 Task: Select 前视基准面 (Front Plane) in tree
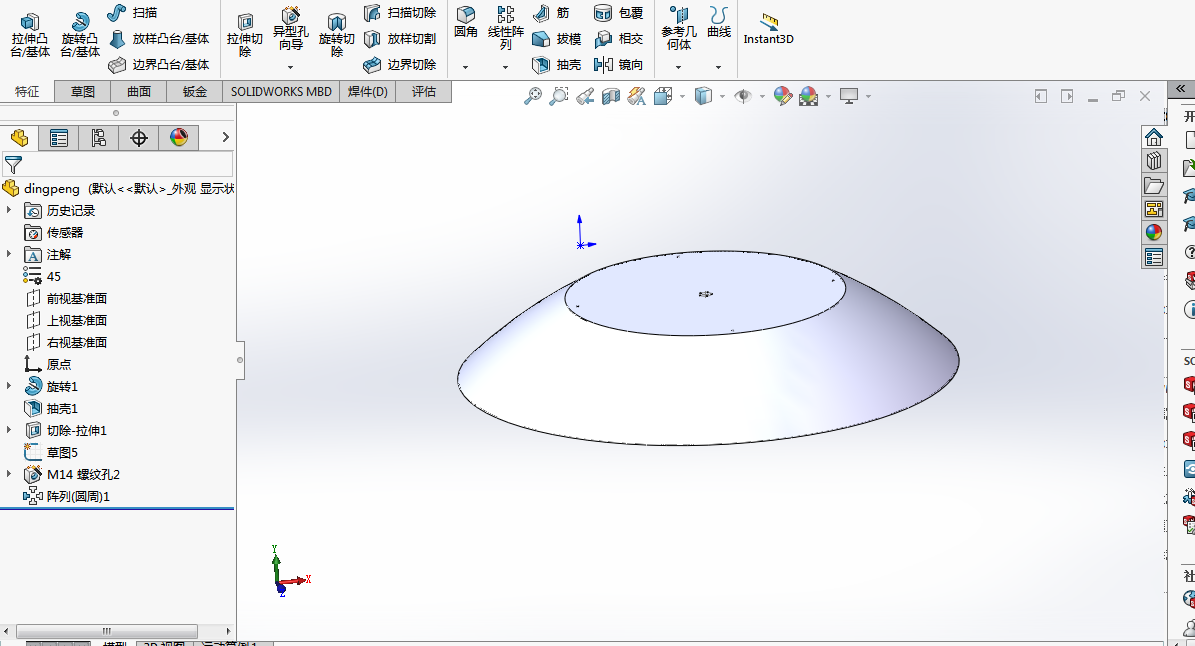coord(66,299)
